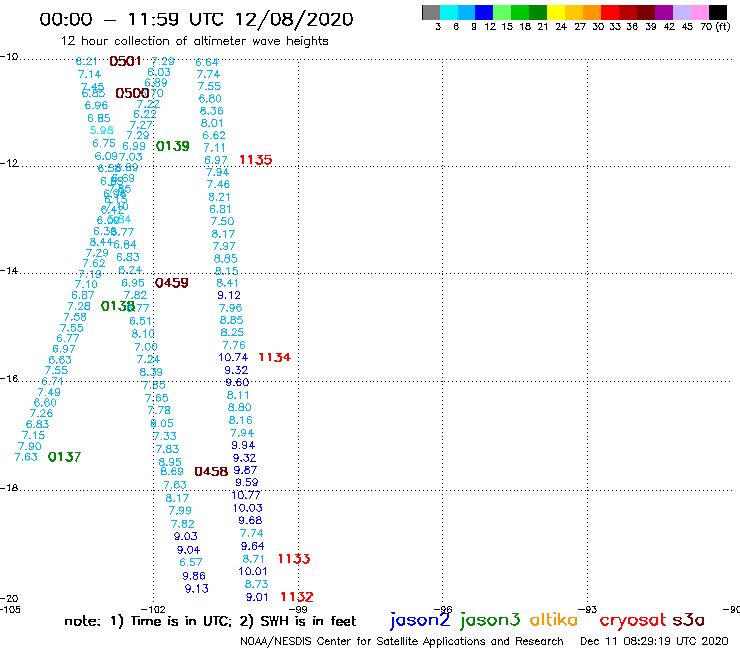Image resolution: width=740 pixels, height=650 pixels.
Task: Click the 9.68 wave height value
Action: point(250,521)
